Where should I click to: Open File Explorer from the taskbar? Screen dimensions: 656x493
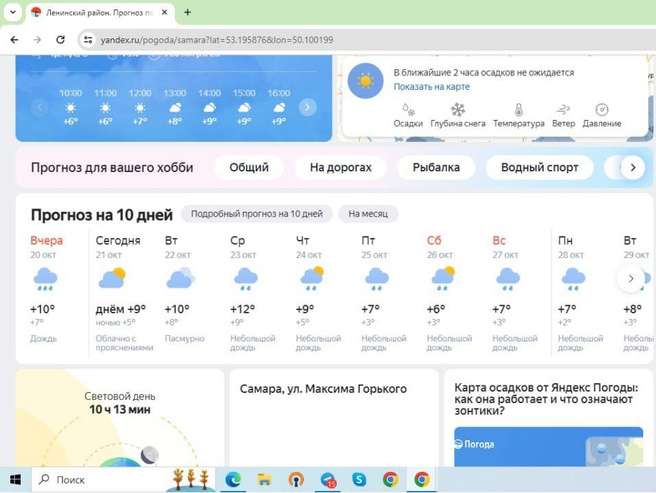pyautogui.click(x=264, y=480)
